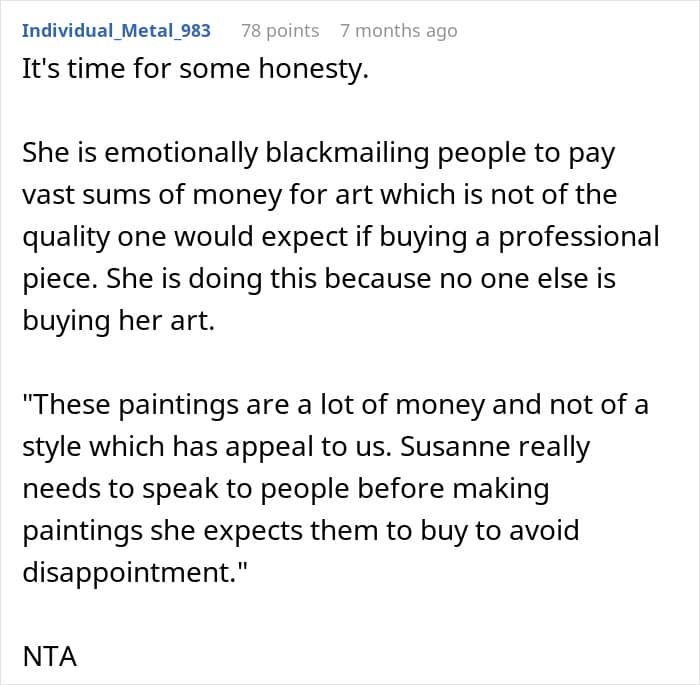Click the "NTA" verdict text

tap(50, 657)
